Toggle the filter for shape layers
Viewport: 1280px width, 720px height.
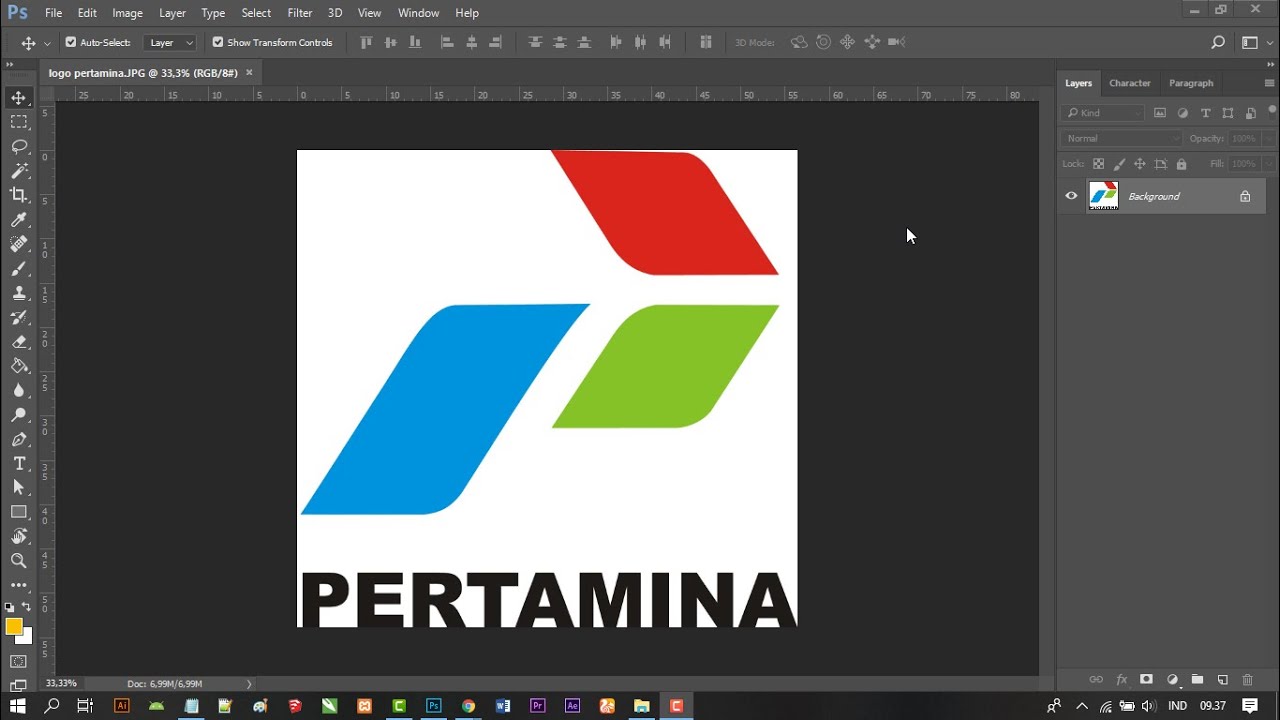[x=1228, y=113]
